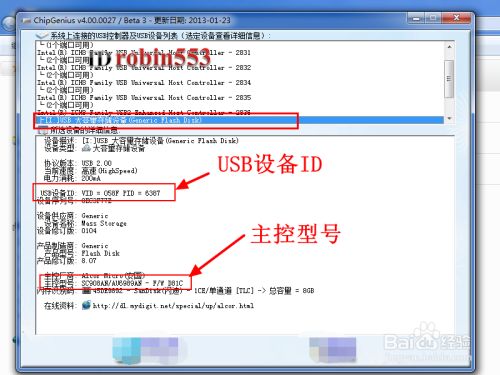Click the scroll down arrow of device list
This screenshot has width=500, height=375.
(449, 119)
